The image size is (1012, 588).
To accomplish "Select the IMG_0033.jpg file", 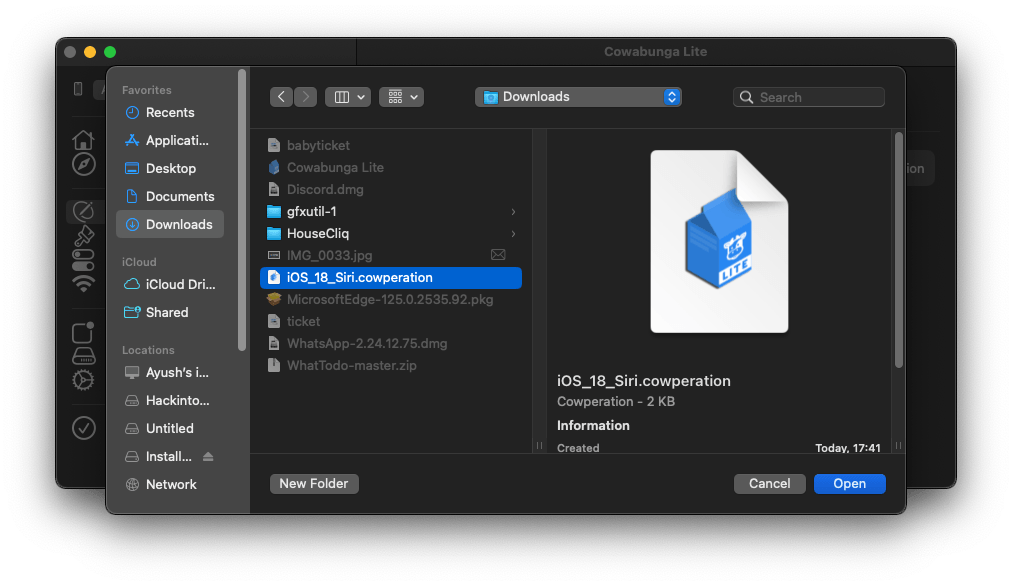I will point(390,255).
